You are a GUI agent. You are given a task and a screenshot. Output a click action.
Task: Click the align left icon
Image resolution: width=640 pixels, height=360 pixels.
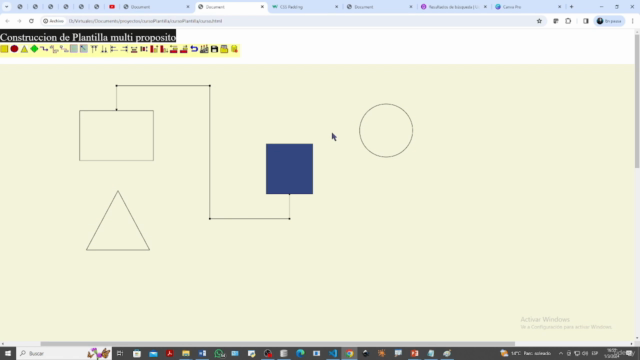point(114,49)
